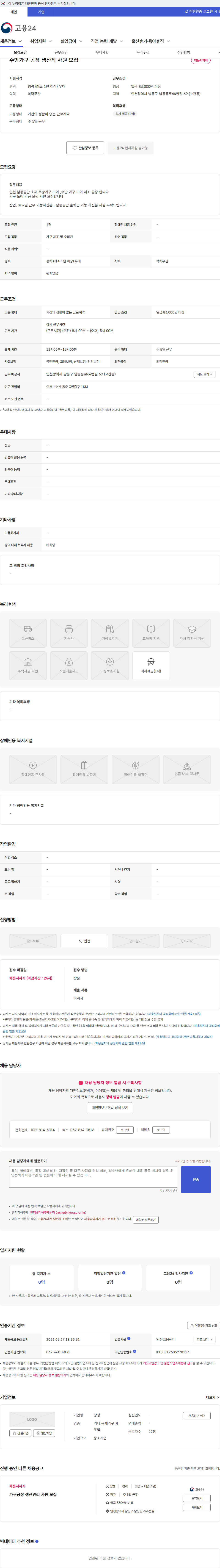Go to the 우대사항 section tab

click(102, 52)
